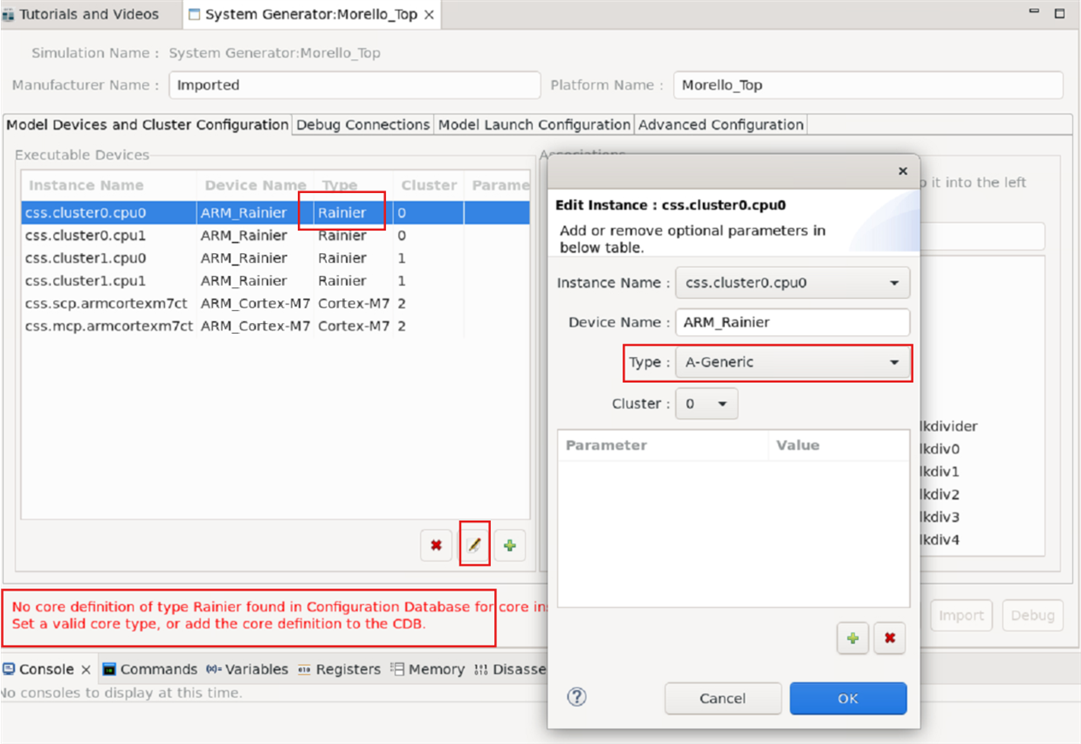This screenshot has width=1081, height=744.
Task: Click the Cancel button
Action: click(x=722, y=698)
